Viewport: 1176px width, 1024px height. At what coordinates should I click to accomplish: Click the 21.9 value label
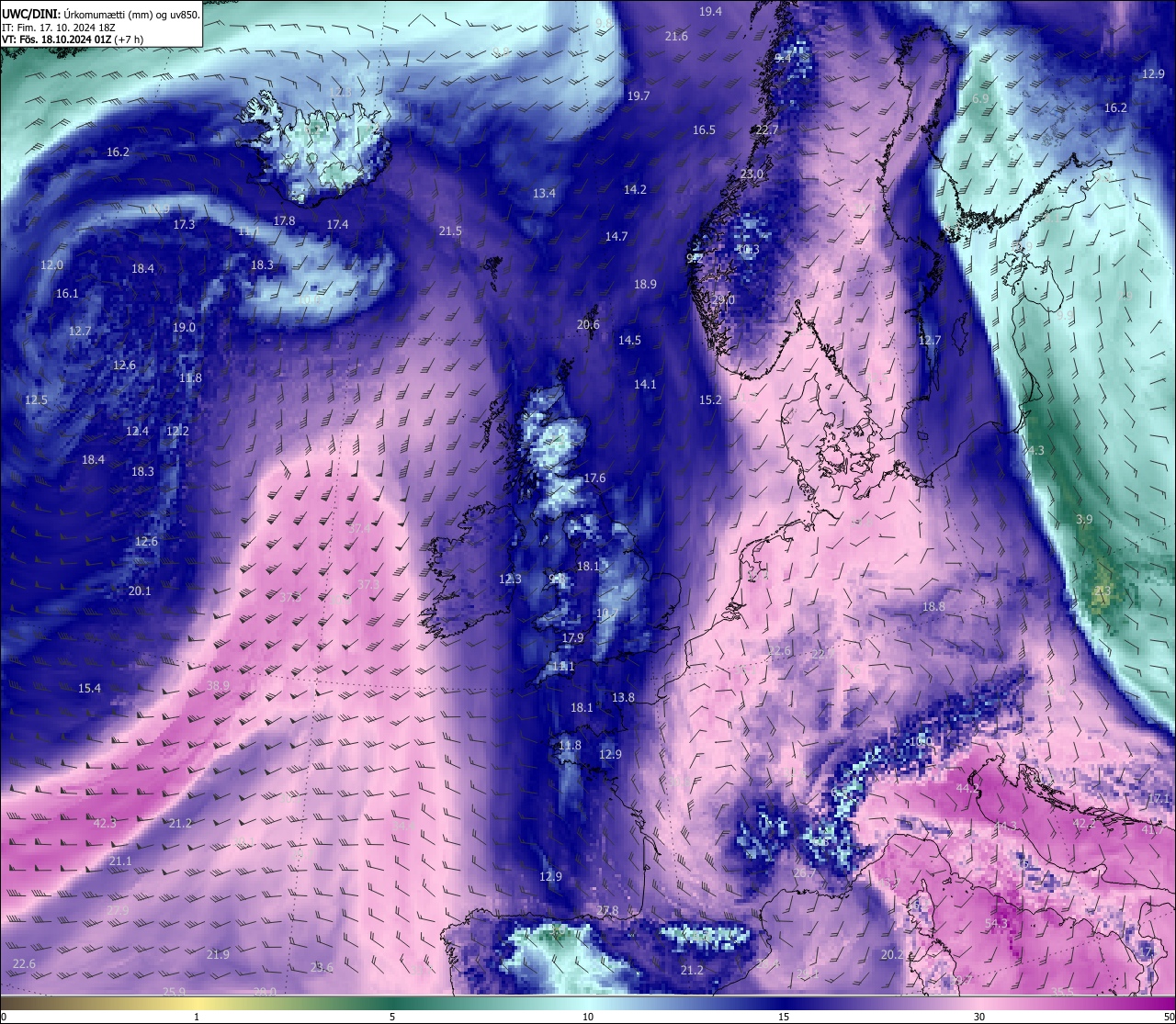(218, 954)
